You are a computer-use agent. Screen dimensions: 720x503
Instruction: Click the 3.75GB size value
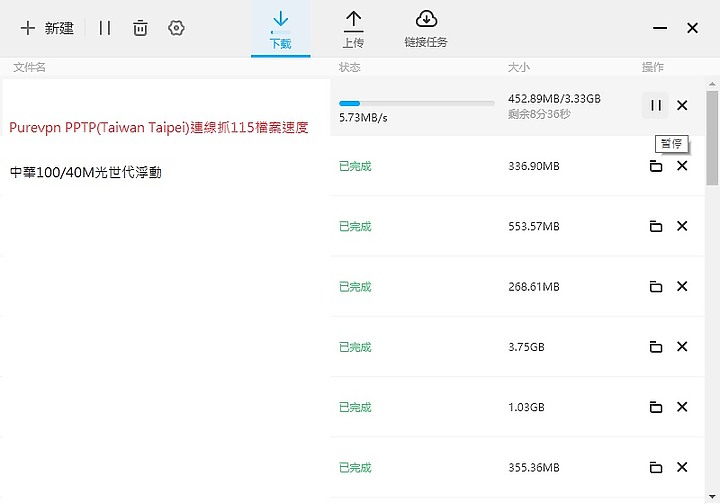pyautogui.click(x=526, y=347)
